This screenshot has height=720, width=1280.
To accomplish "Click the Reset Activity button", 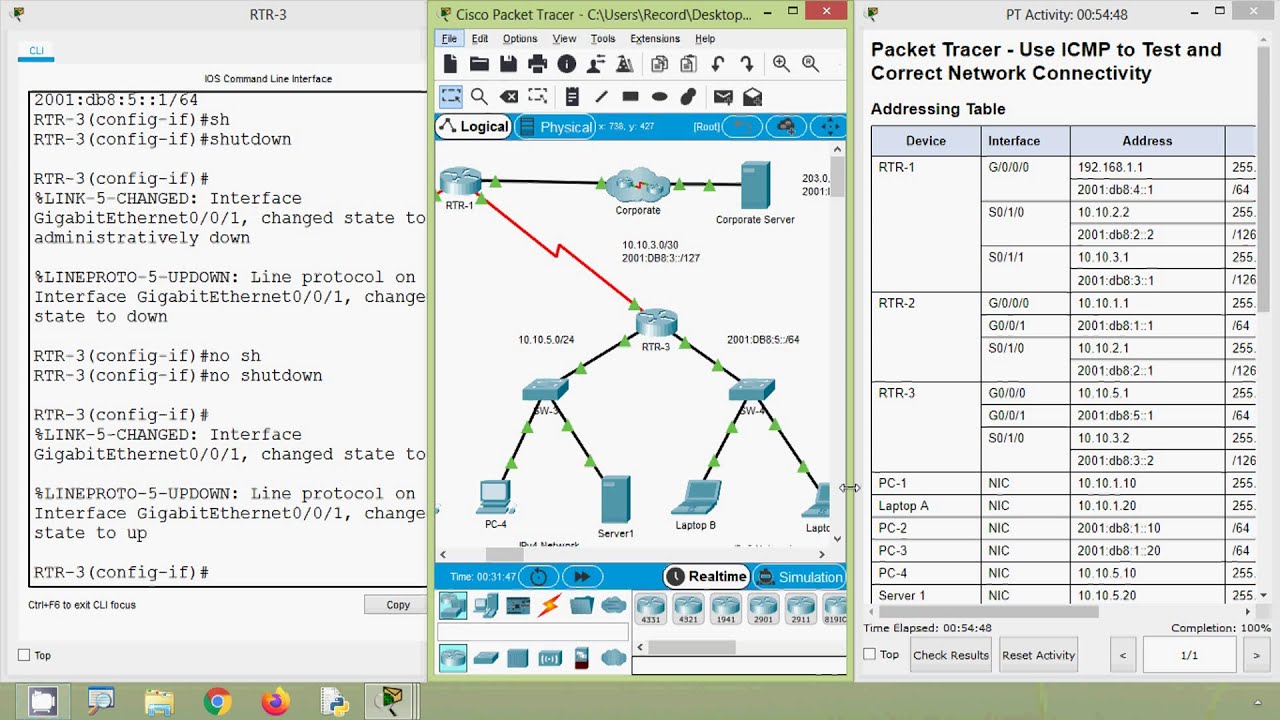I will pyautogui.click(x=1039, y=655).
